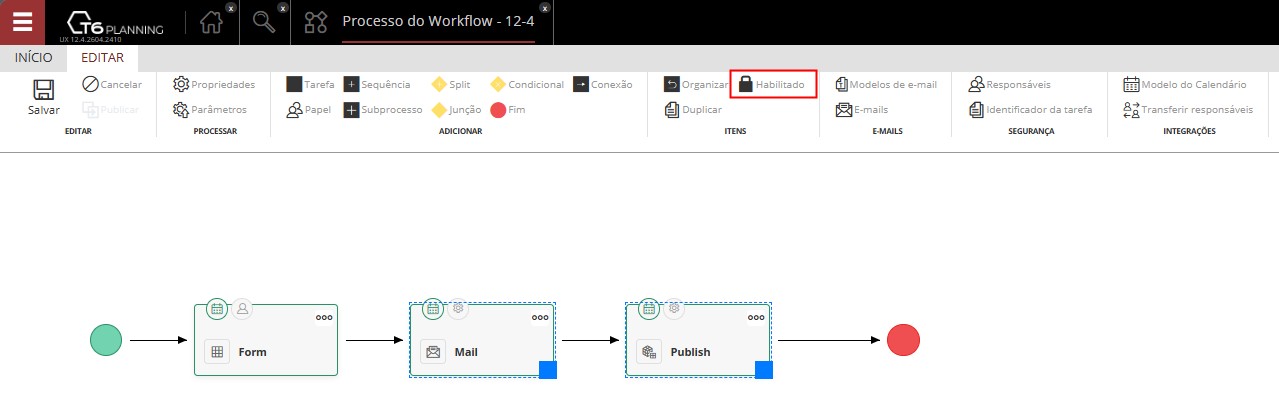The width and height of the screenshot is (1279, 414).
Task: Click the workflow diagram tab icon
Action: [x=315, y=22]
